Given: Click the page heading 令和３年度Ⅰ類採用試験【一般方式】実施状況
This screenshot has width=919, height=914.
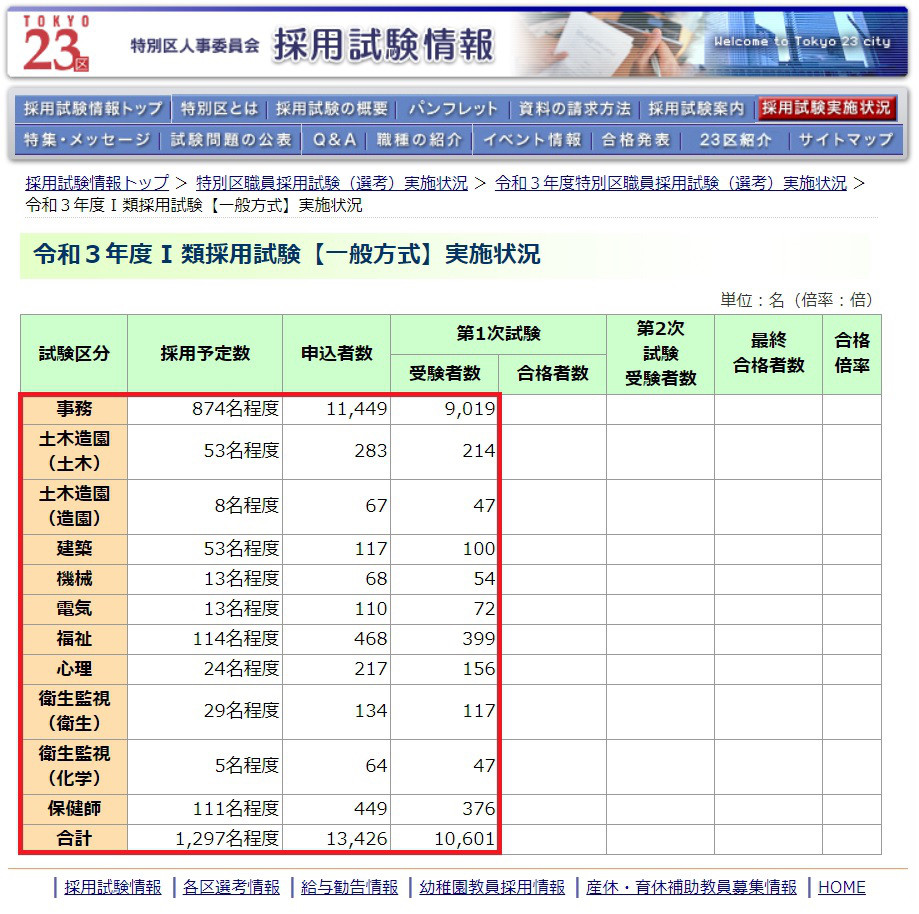Looking at the screenshot, I should [x=287, y=254].
